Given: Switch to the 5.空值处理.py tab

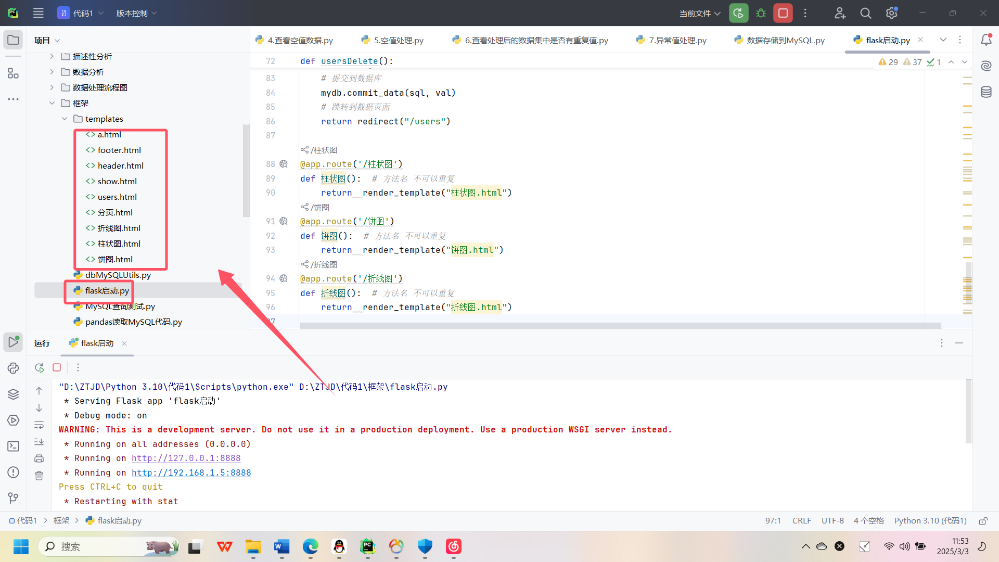Looking at the screenshot, I should click(392, 40).
